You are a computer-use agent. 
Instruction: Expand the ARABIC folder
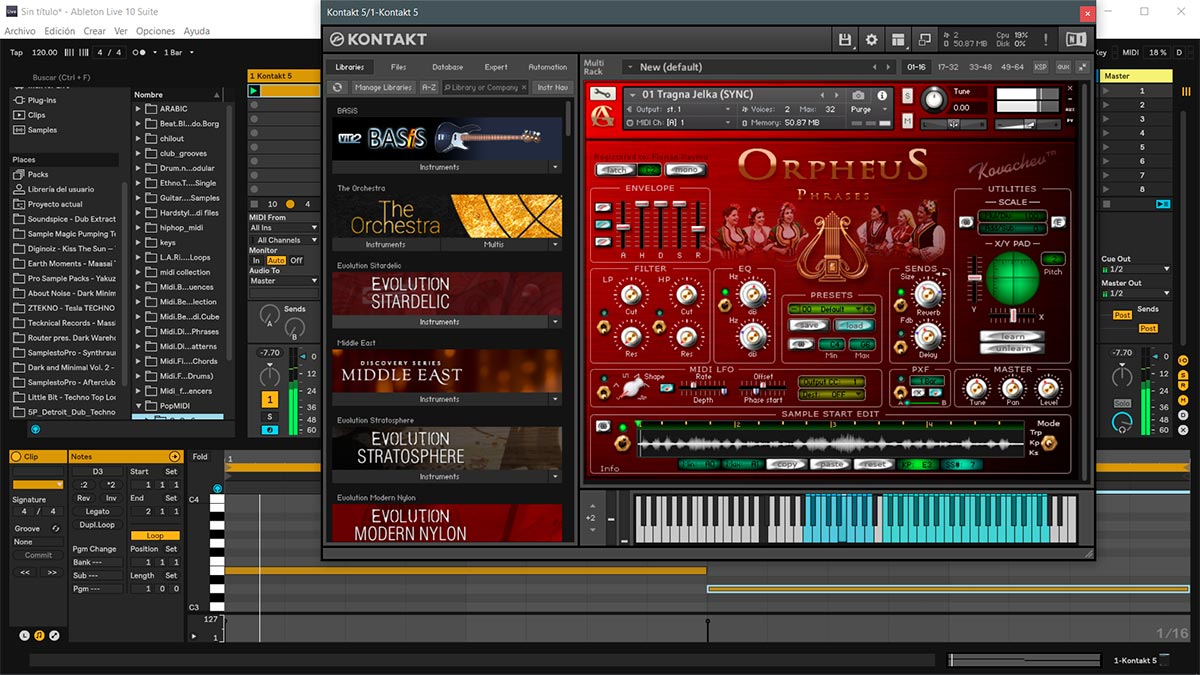pyautogui.click(x=139, y=109)
